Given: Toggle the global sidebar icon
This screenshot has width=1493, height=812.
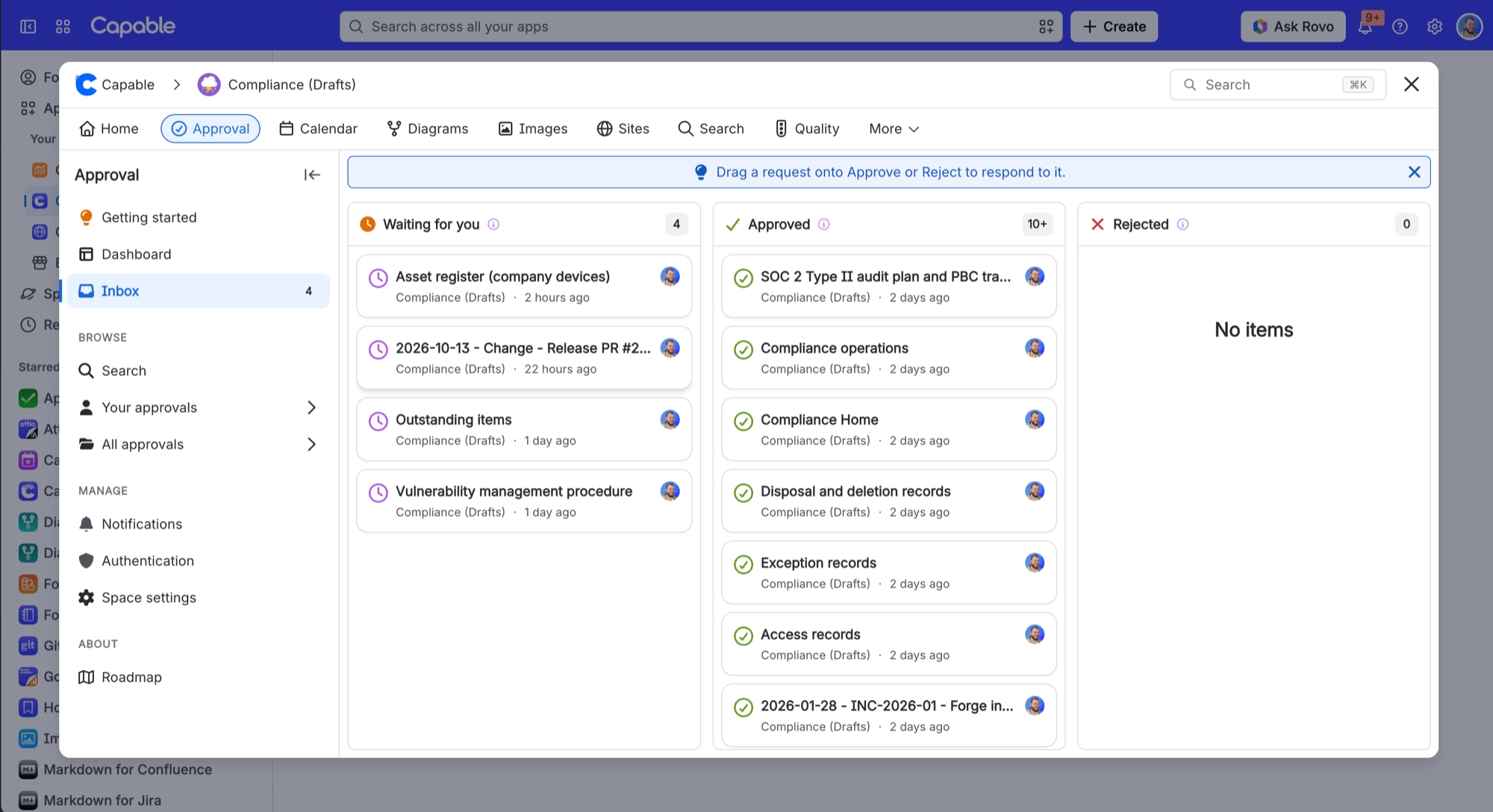Looking at the screenshot, I should click(28, 27).
